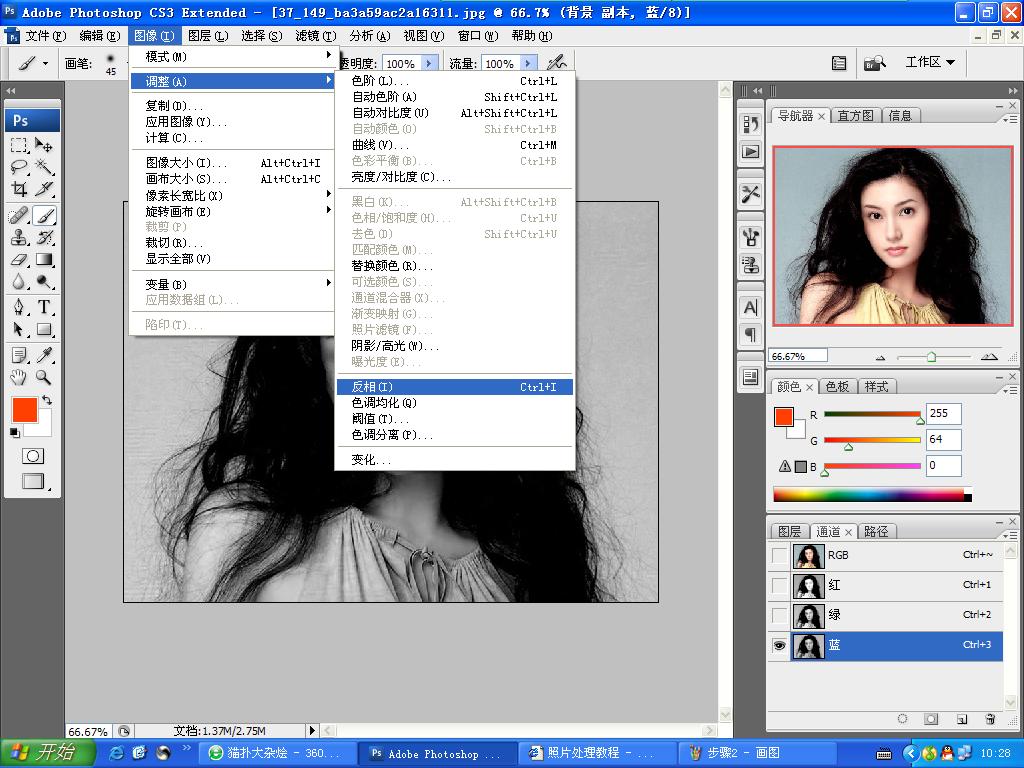The width and height of the screenshot is (1024, 768).
Task: Create new channel icon
Action: 961,719
